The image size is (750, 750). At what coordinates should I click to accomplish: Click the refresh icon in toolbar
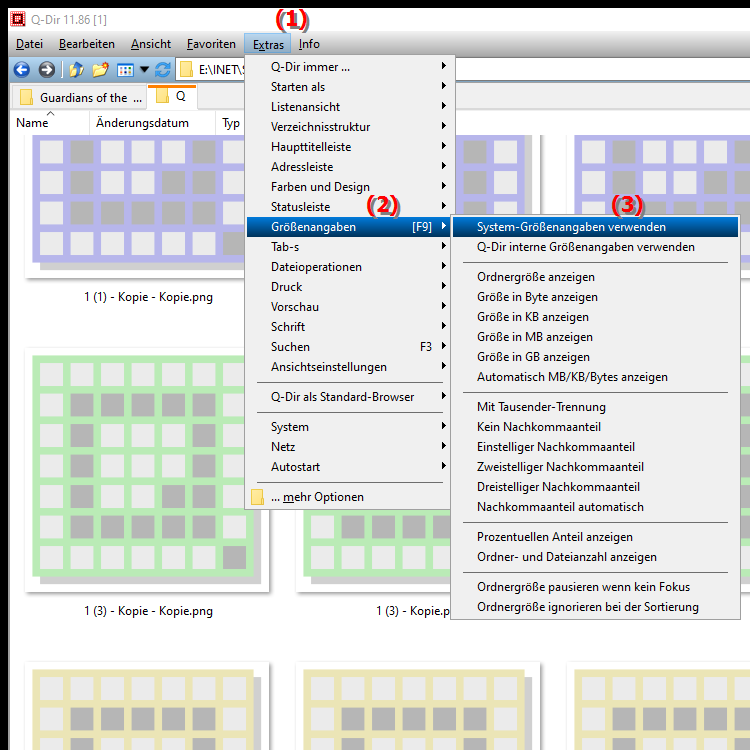(163, 70)
